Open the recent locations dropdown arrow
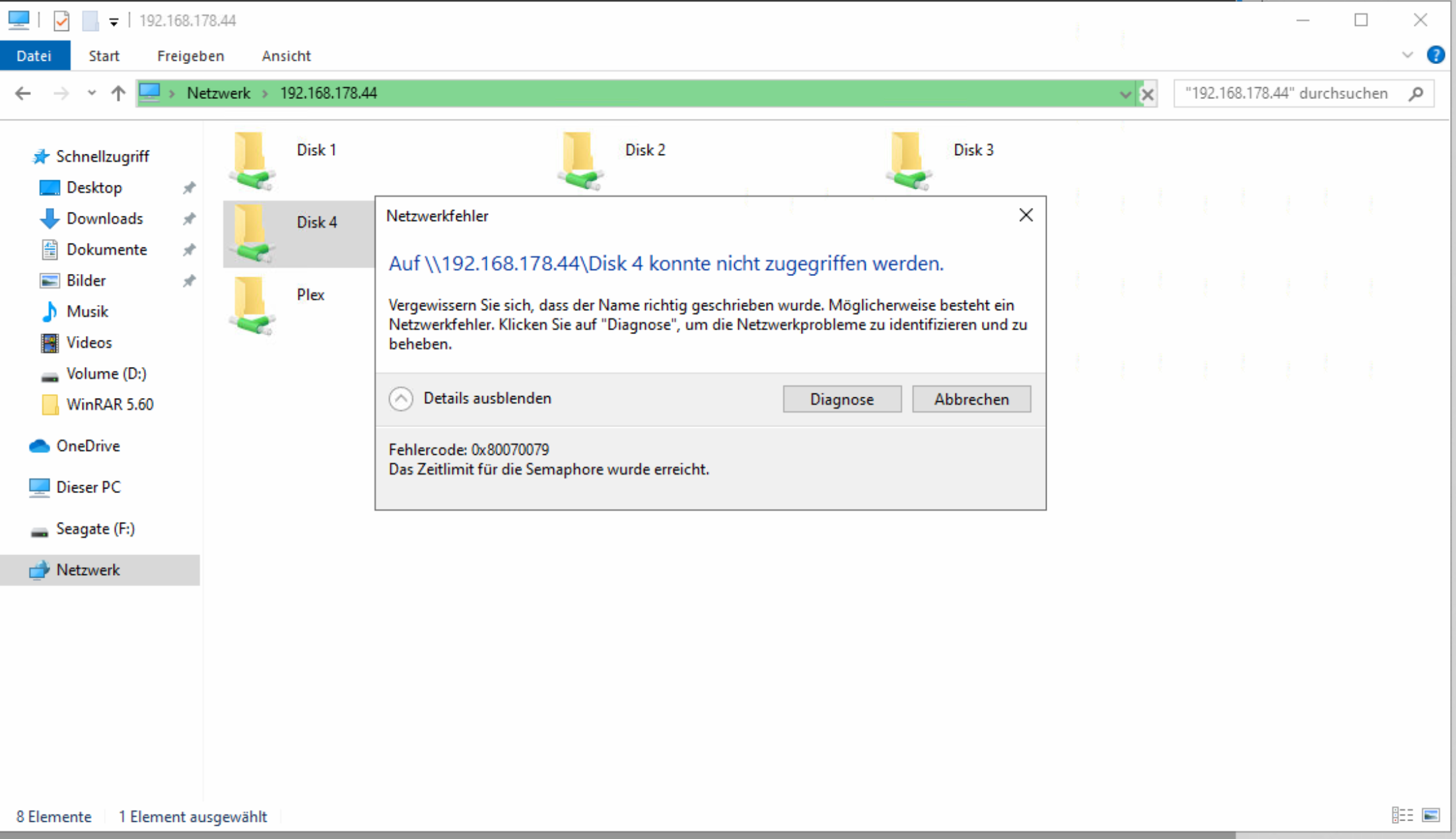The width and height of the screenshot is (1456, 839). coord(92,94)
